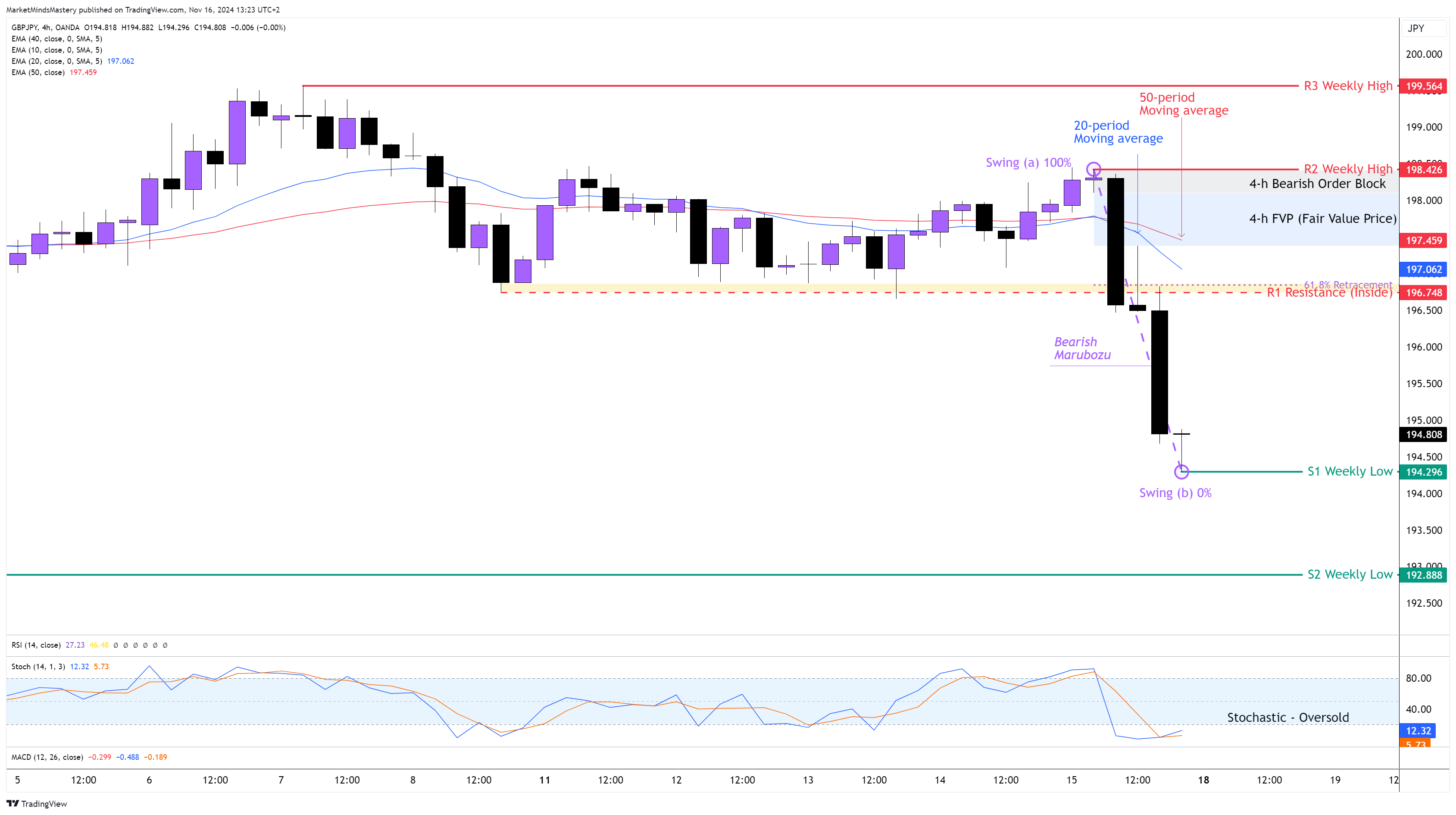Click the Swing (a) purple circle marker
Viewport: 1456px width, 815px height.
point(1093,169)
